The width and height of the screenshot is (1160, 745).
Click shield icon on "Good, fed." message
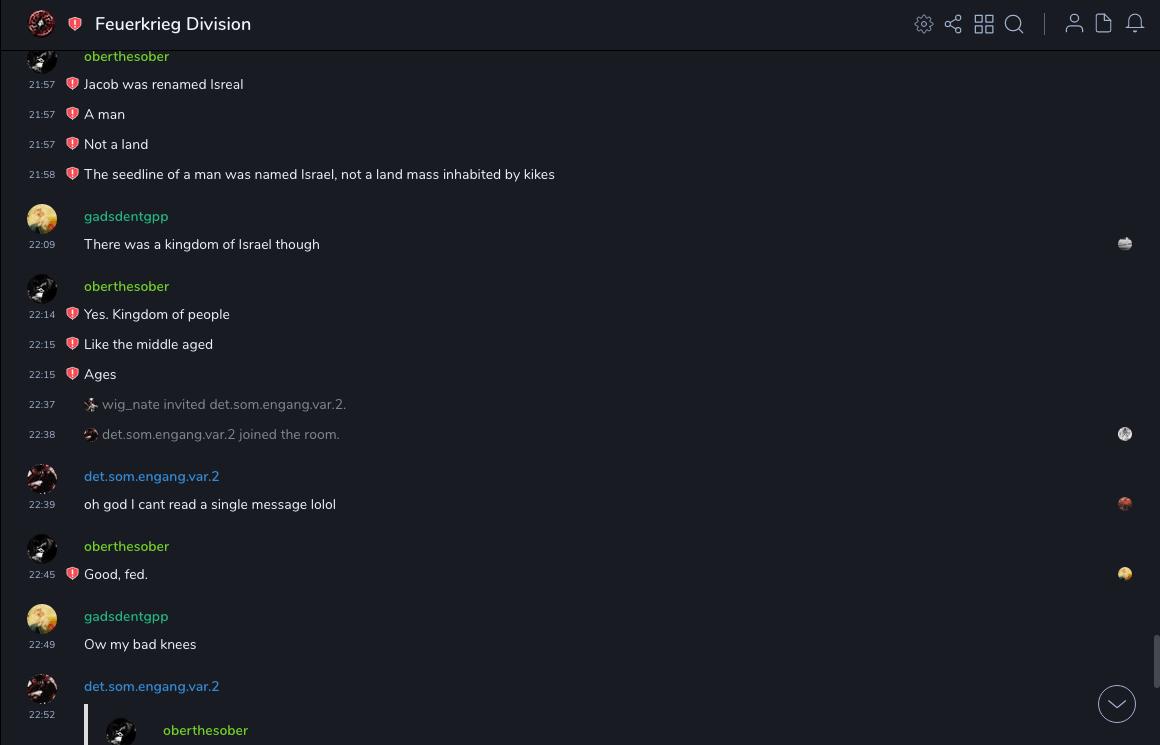[x=72, y=574]
